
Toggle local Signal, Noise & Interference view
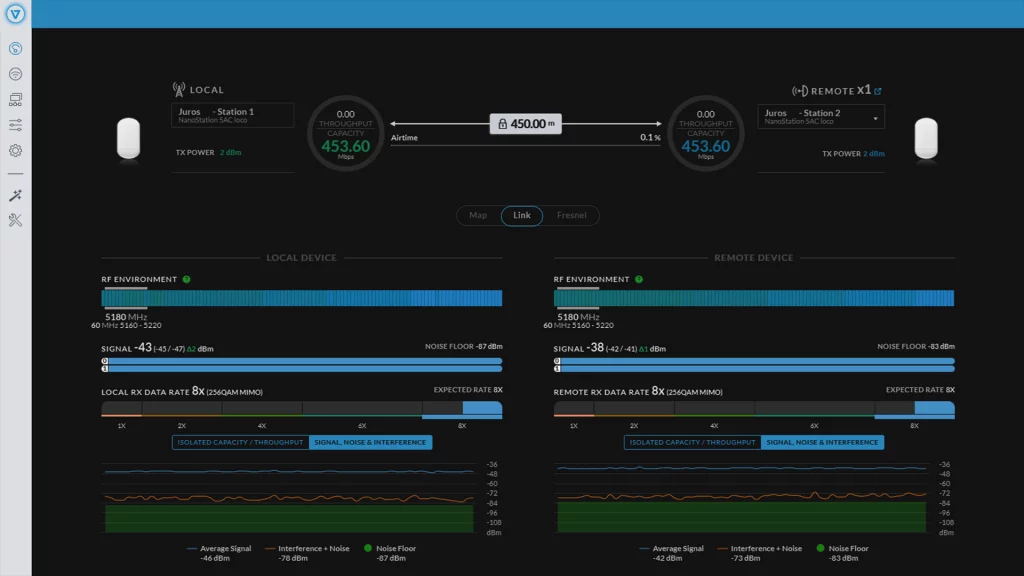coord(371,442)
